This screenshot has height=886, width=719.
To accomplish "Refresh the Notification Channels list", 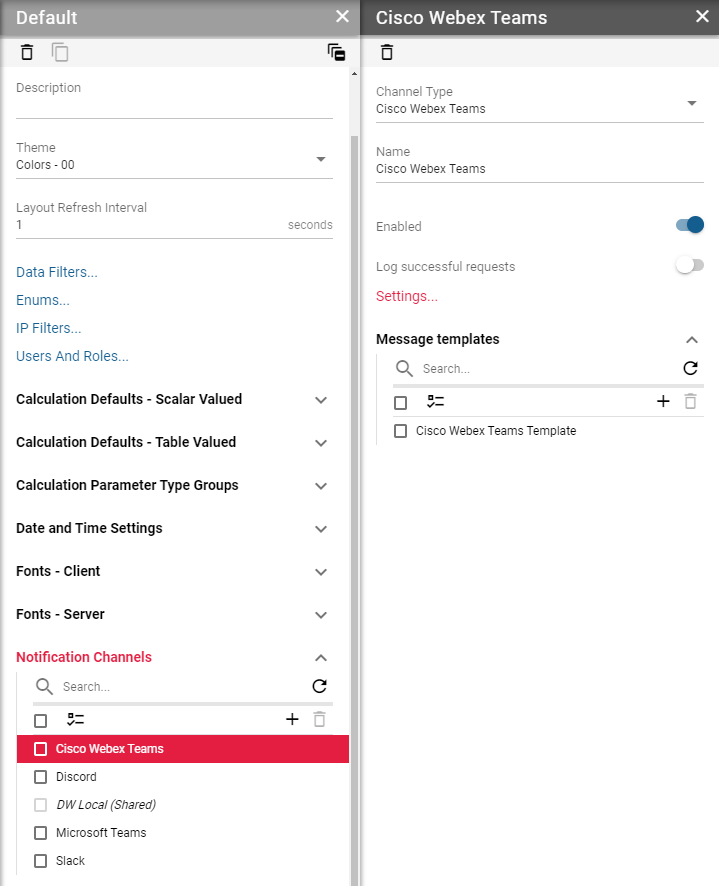I will point(319,686).
